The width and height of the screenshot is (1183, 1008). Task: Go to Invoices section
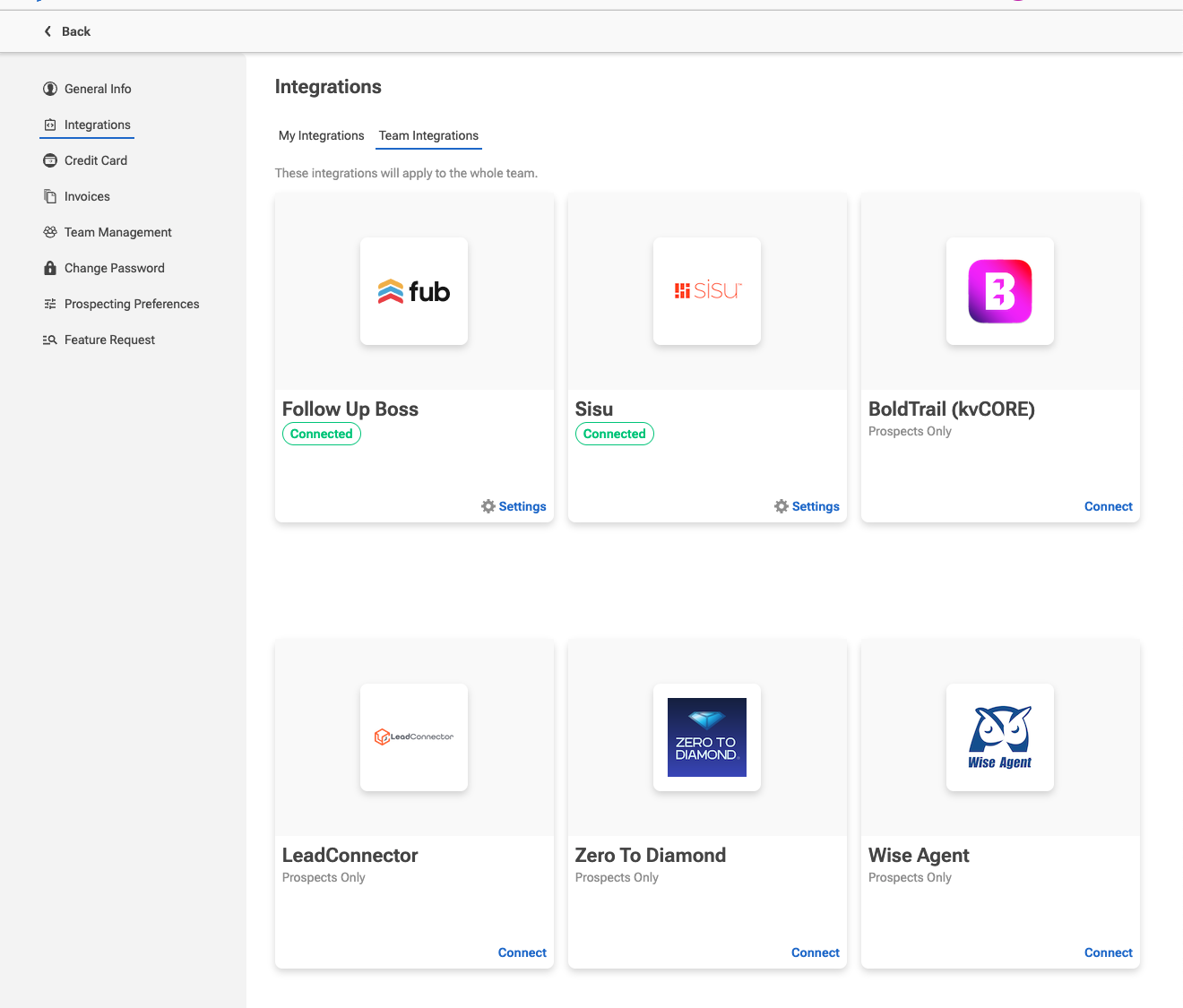click(x=87, y=196)
